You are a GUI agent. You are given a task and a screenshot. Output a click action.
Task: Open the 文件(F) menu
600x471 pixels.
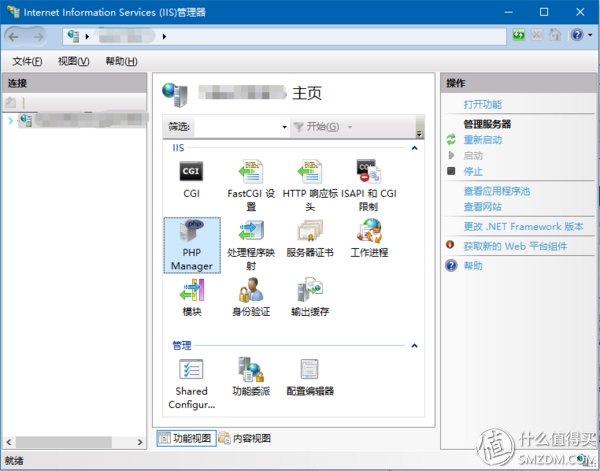(27, 61)
